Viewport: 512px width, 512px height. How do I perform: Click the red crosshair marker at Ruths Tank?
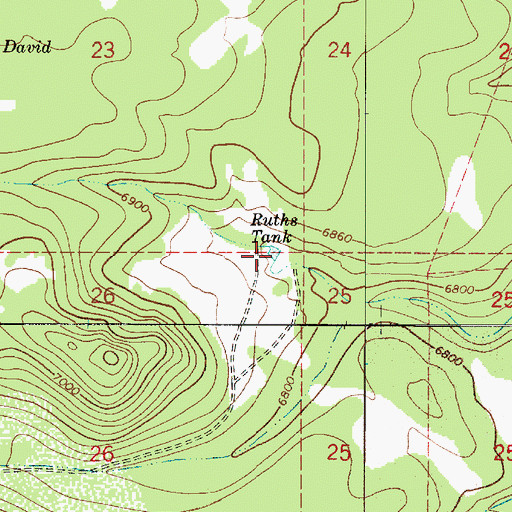point(256,256)
